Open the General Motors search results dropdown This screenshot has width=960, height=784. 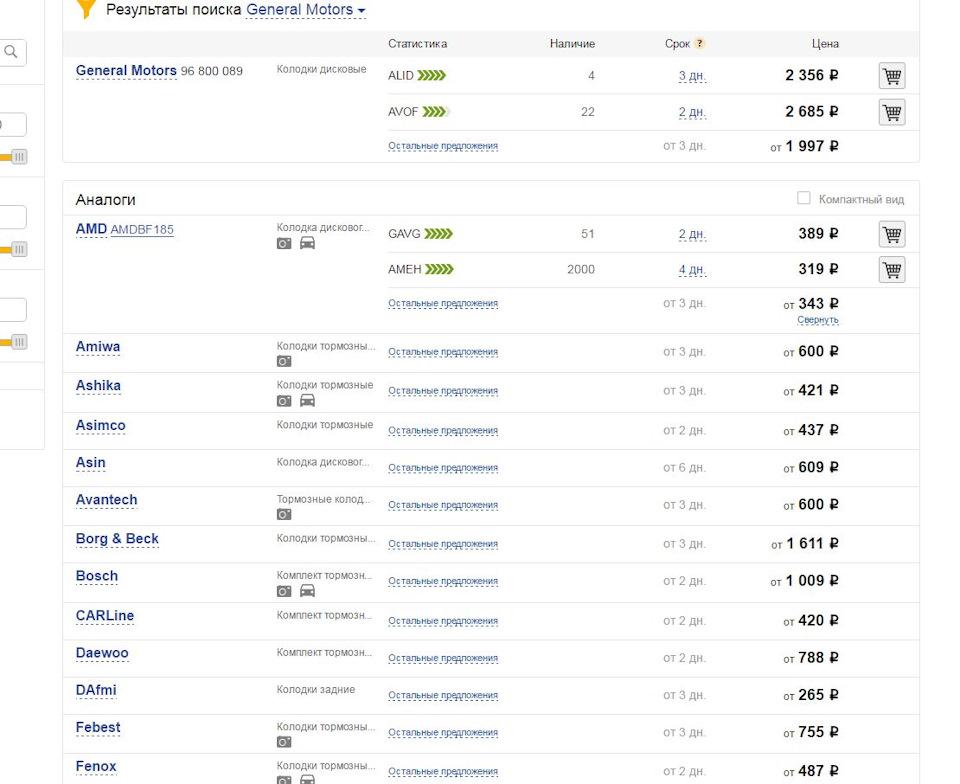tap(306, 10)
